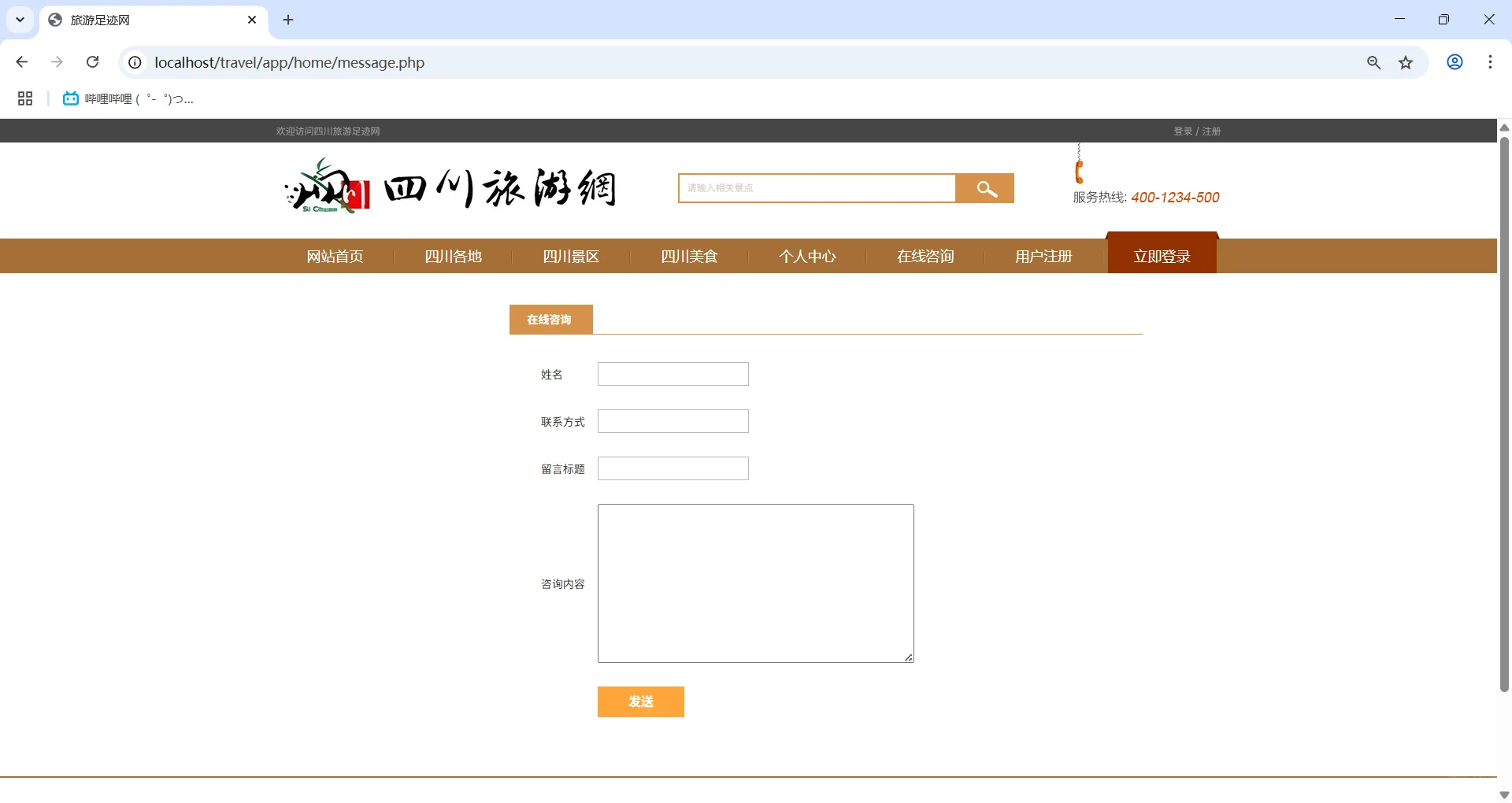
Task: Click the apps grid icon on bookmarks bar
Action: [x=24, y=98]
